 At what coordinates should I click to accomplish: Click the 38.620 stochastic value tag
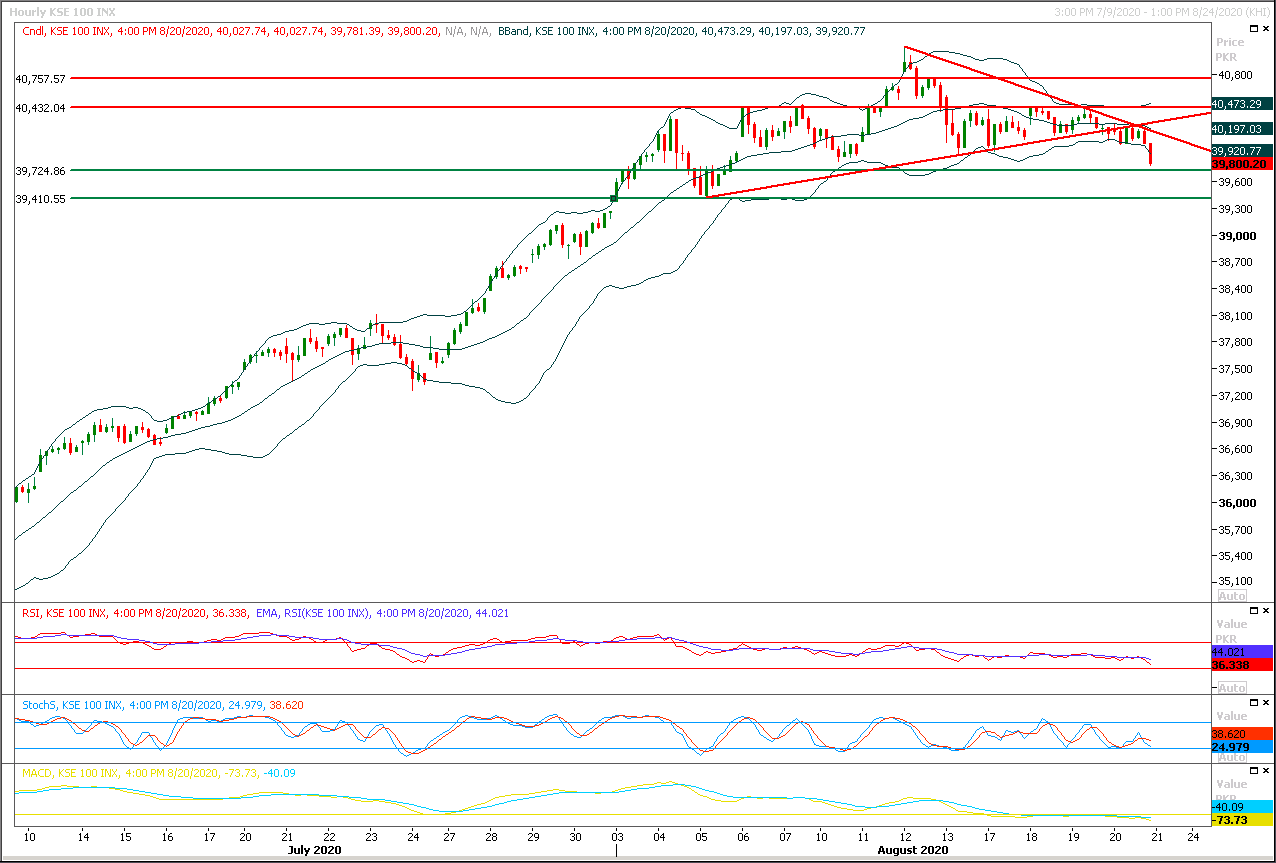pos(1241,733)
